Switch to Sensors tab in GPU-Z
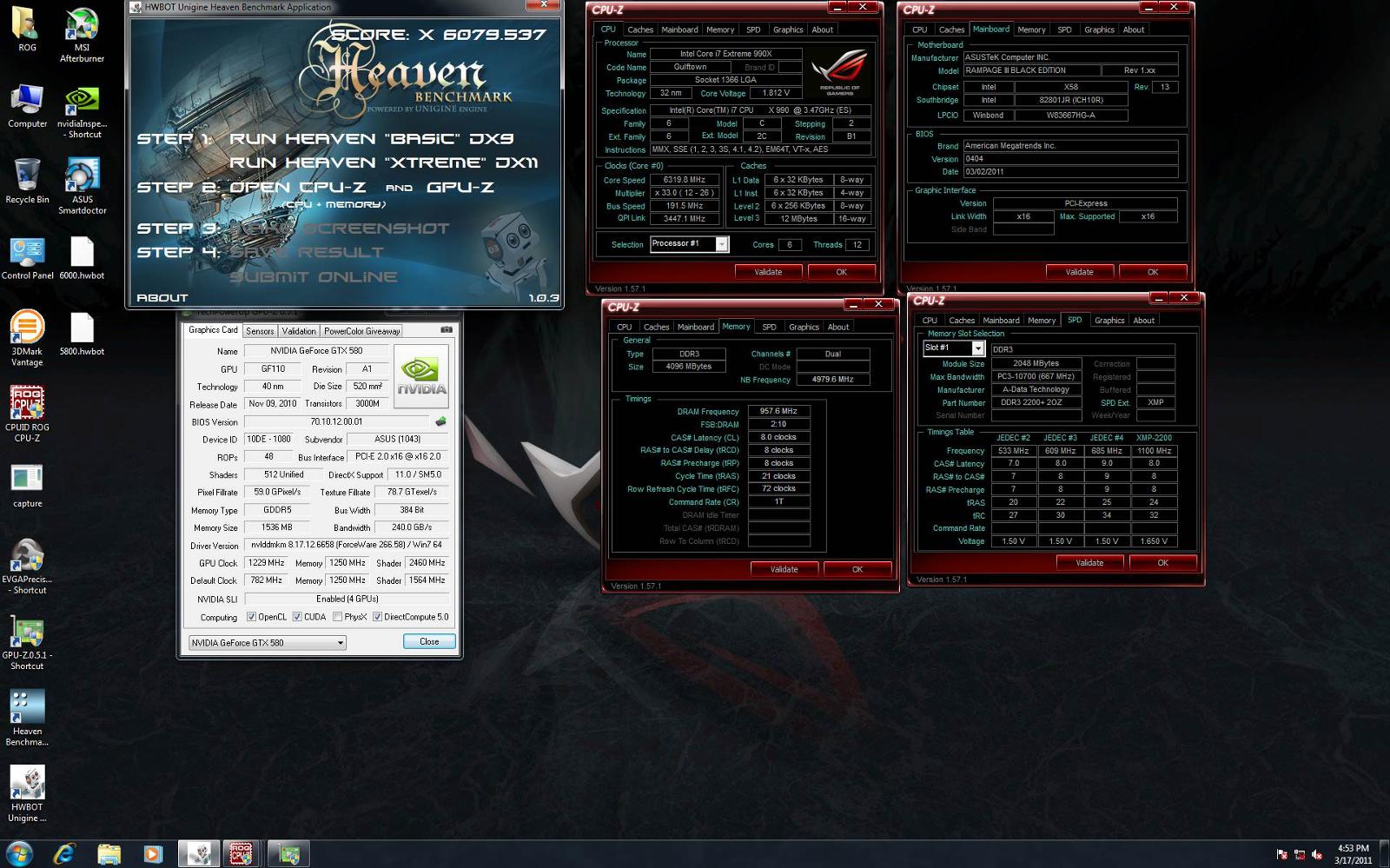Image resolution: width=1390 pixels, height=868 pixels. tap(260, 331)
